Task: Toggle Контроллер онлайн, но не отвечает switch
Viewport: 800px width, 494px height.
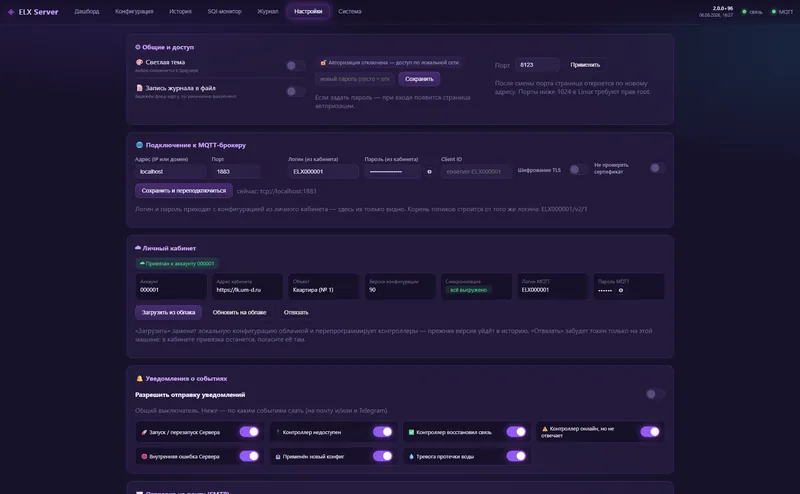Action: pyautogui.click(x=649, y=432)
